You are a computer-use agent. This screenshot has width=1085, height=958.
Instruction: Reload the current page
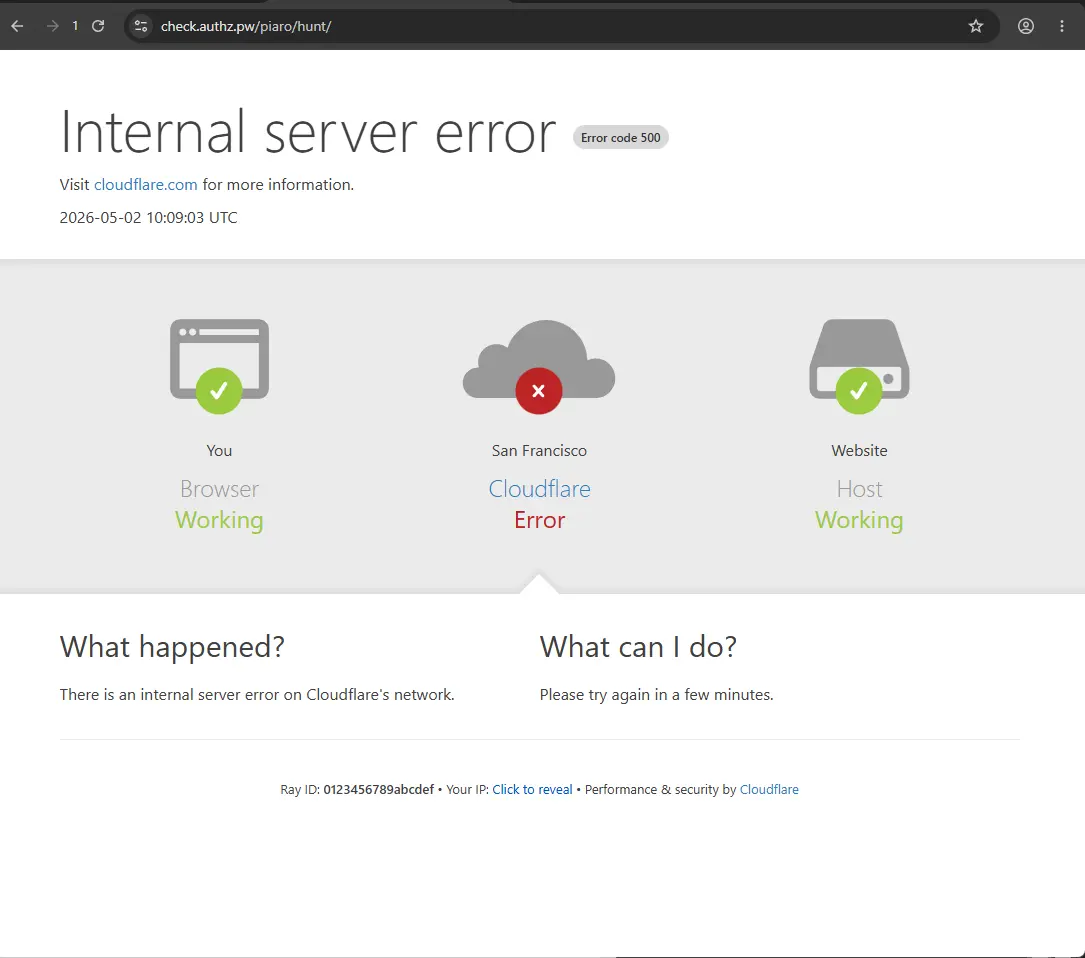click(98, 26)
